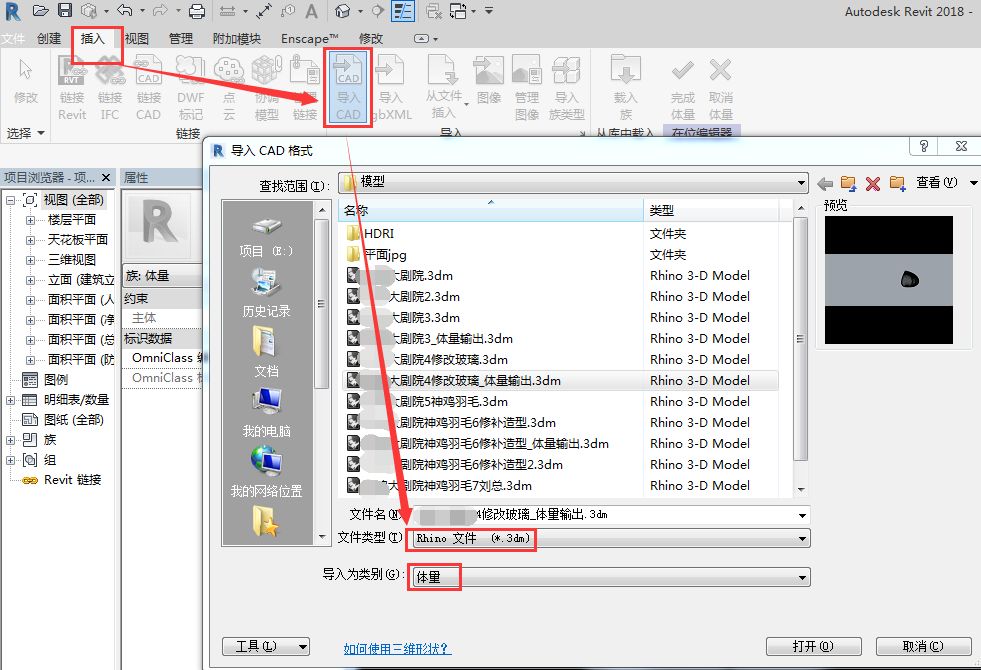Screen dimensions: 981x670
Task: Click the 链接 CAD ribbon icon
Action: [x=148, y=88]
